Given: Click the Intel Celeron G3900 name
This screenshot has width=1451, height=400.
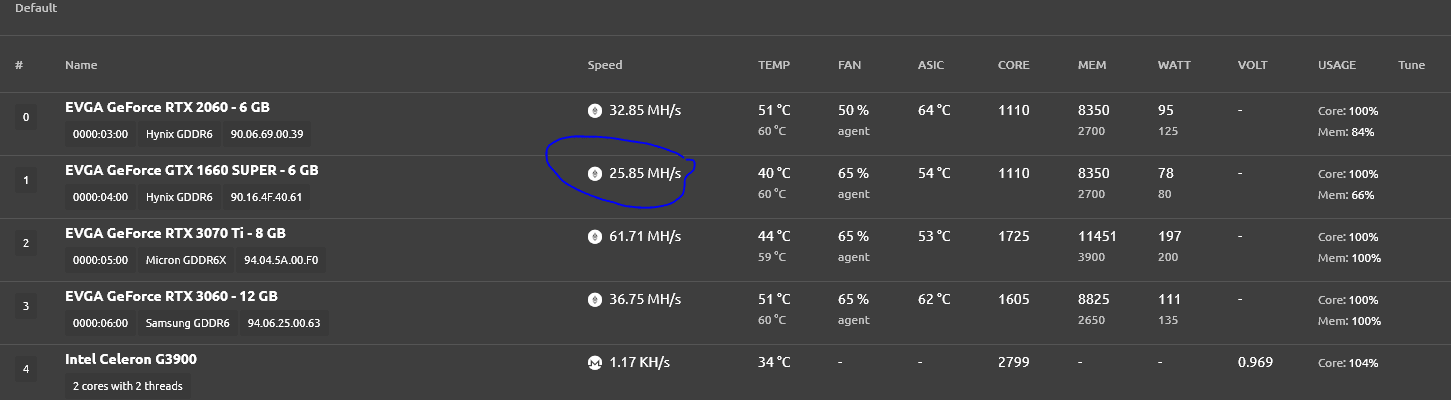Looking at the screenshot, I should [x=137, y=359].
